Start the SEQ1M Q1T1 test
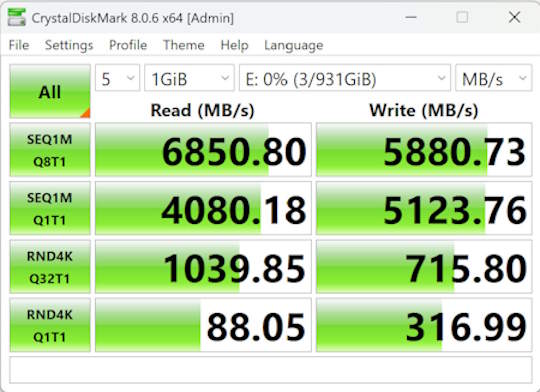This screenshot has height=392, width=540. [50, 208]
